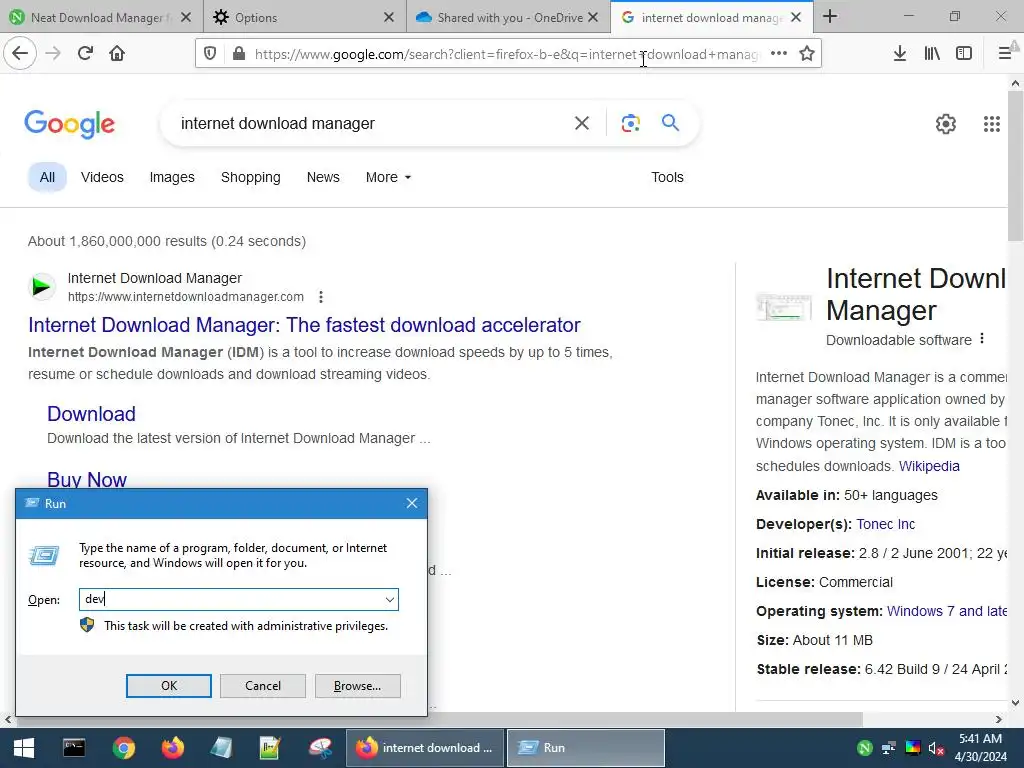Open the Windows Start menu
Screen dimensions: 1024x768
coord(24,748)
